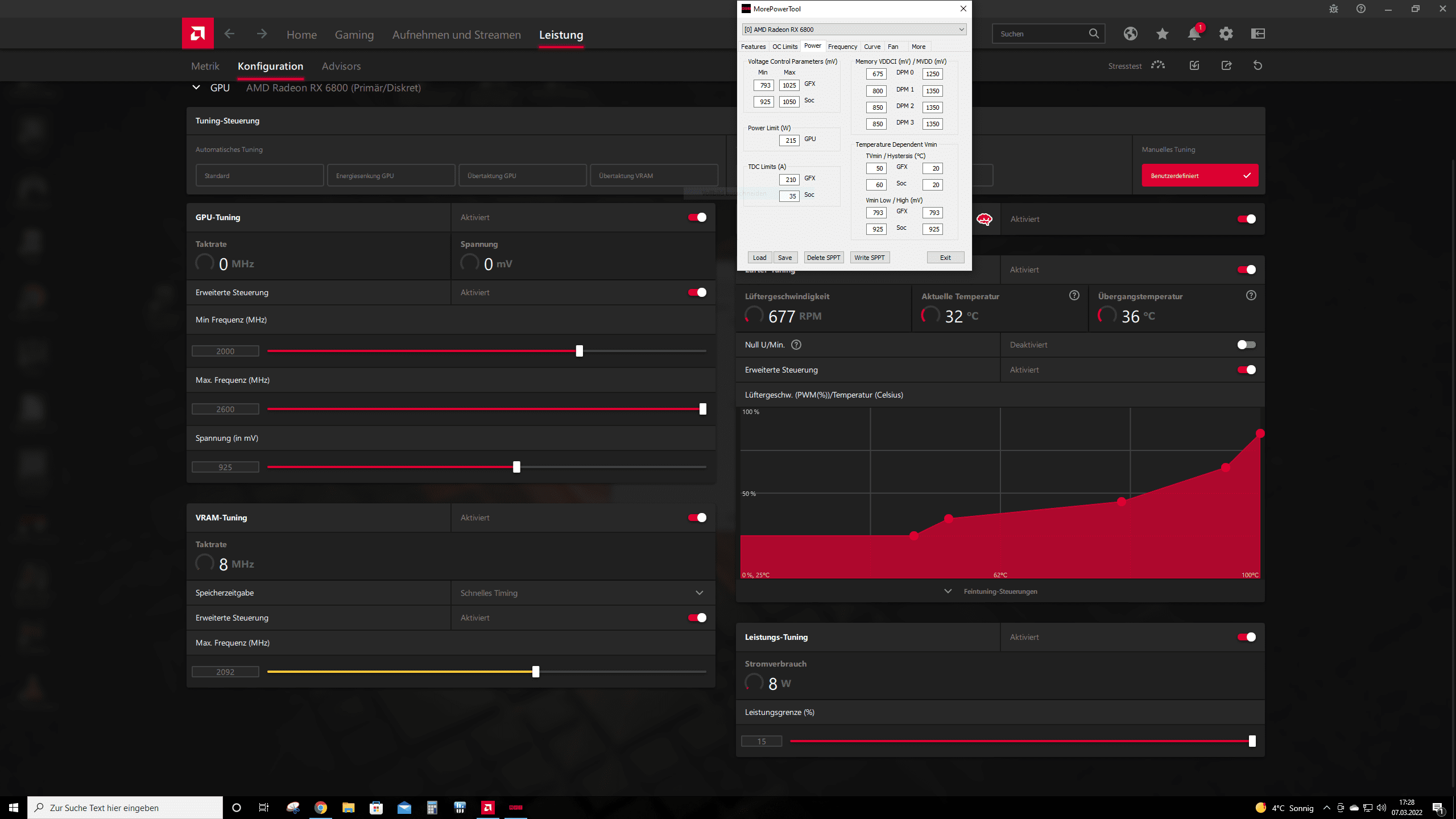Screen dimensions: 1456x819
Task: Toggle Lüfter-Tuning Aktiviert switch
Action: [x=1247, y=270]
